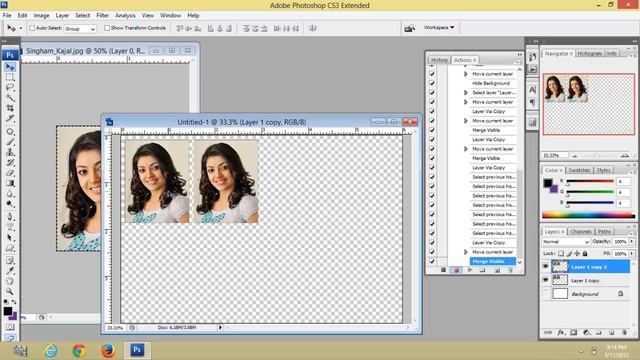Switch to the Channels tab

pyautogui.click(x=580, y=231)
